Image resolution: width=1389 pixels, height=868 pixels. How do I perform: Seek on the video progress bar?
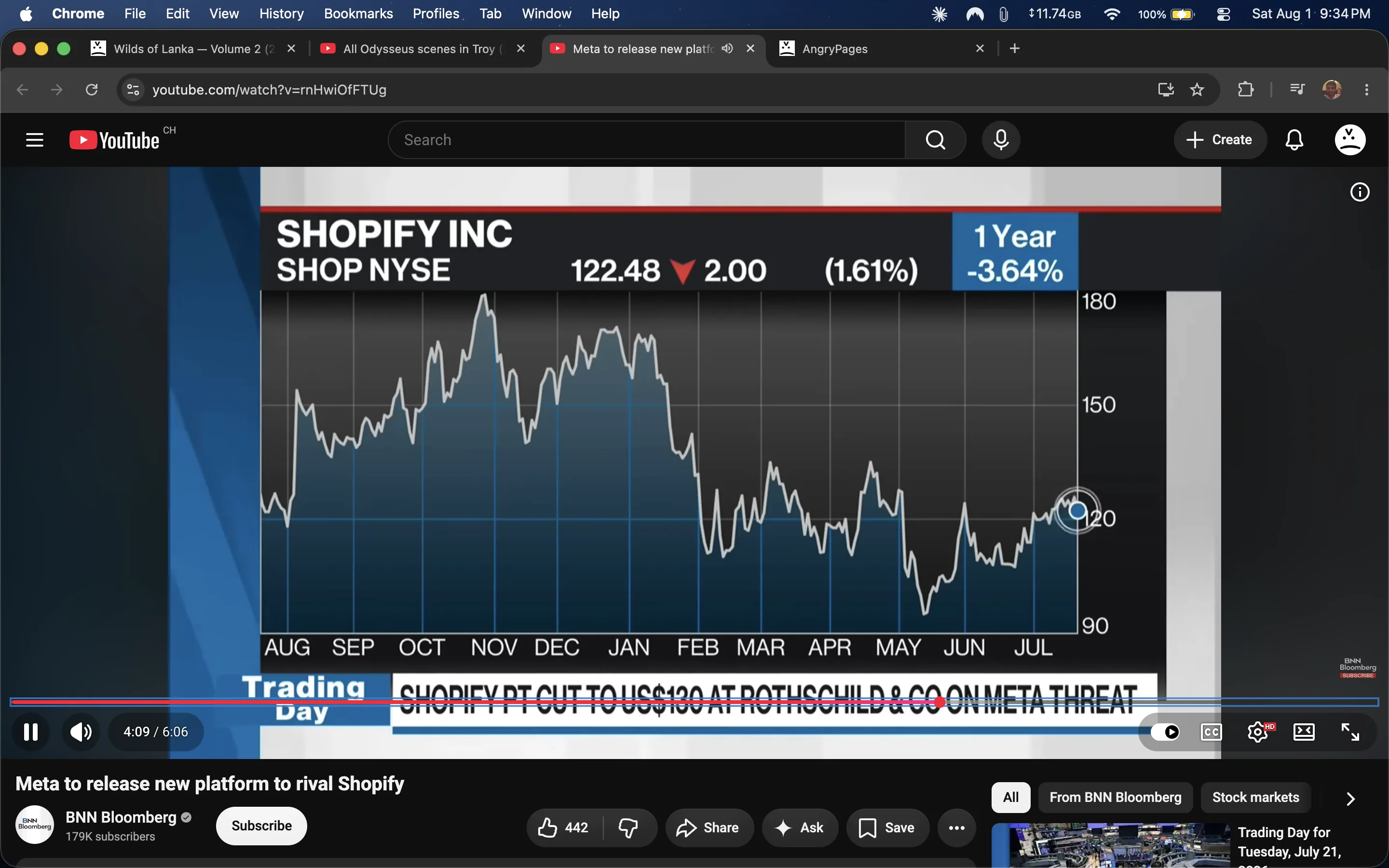[x=694, y=702]
